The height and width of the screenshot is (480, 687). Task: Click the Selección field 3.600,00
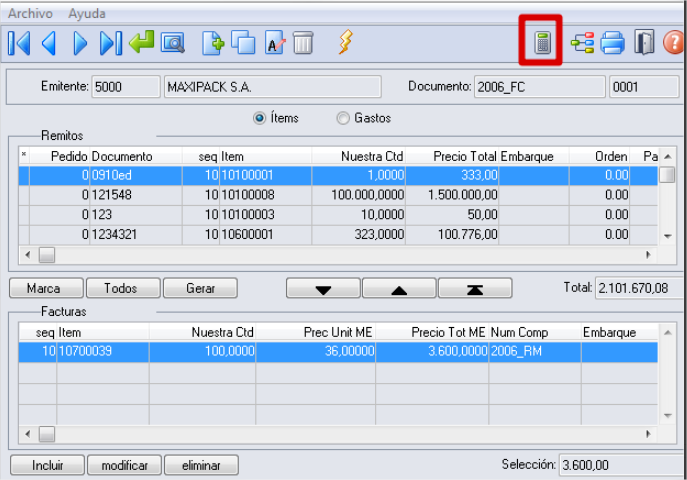621,465
